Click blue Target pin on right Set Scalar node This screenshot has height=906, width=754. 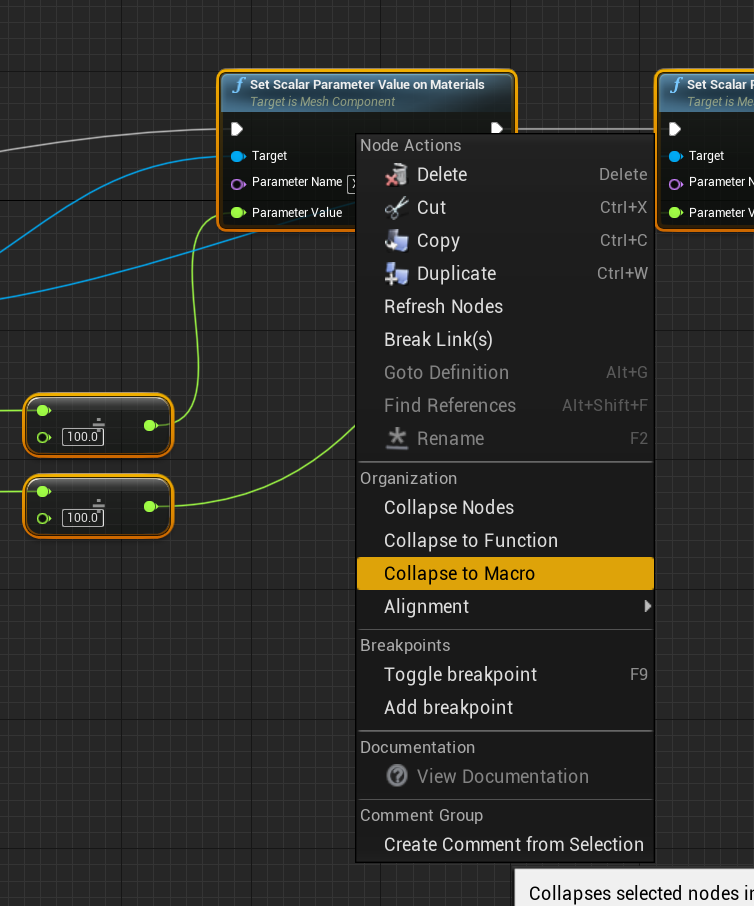[676, 156]
